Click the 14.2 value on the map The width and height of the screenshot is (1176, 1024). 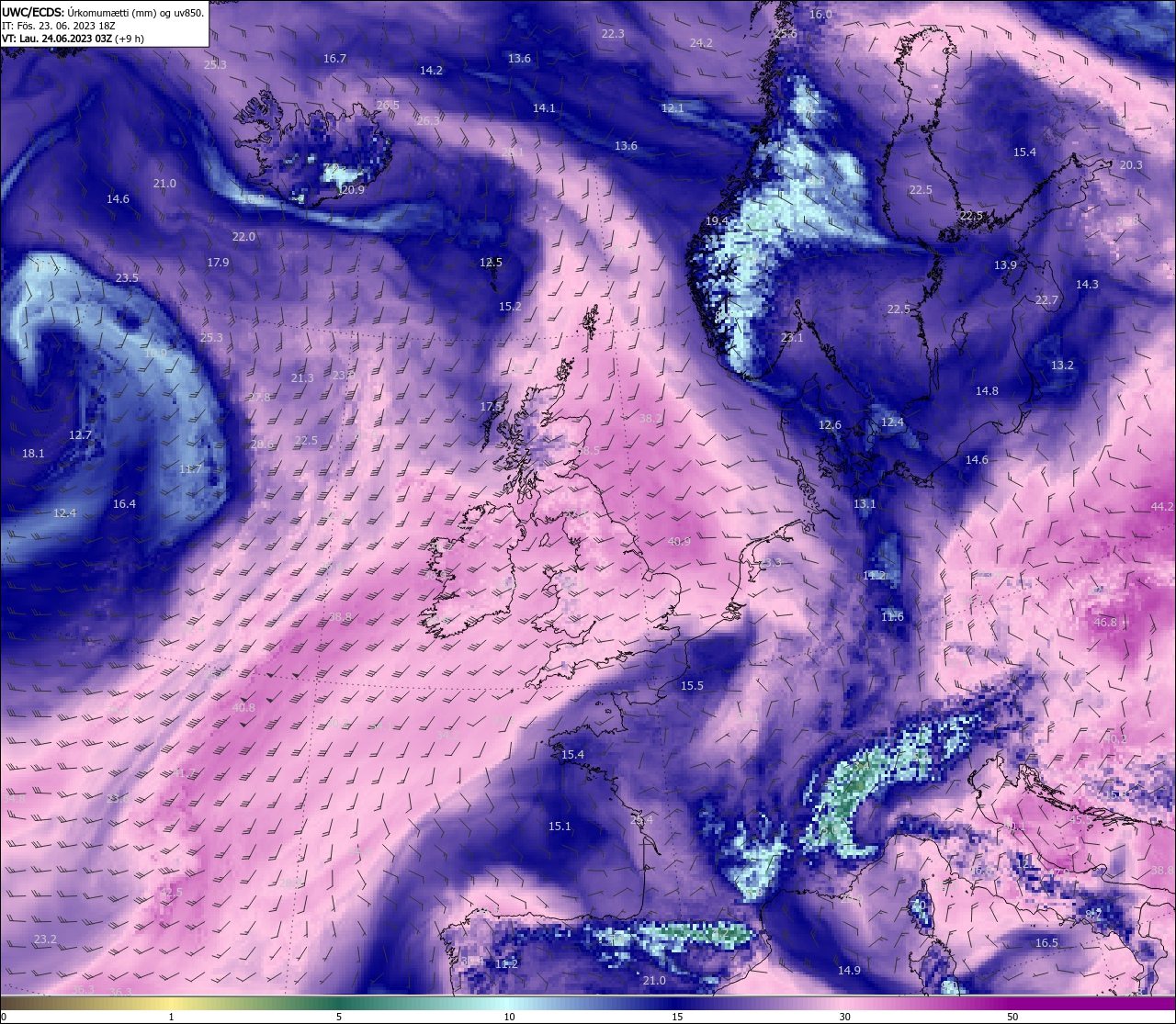pyautogui.click(x=431, y=71)
